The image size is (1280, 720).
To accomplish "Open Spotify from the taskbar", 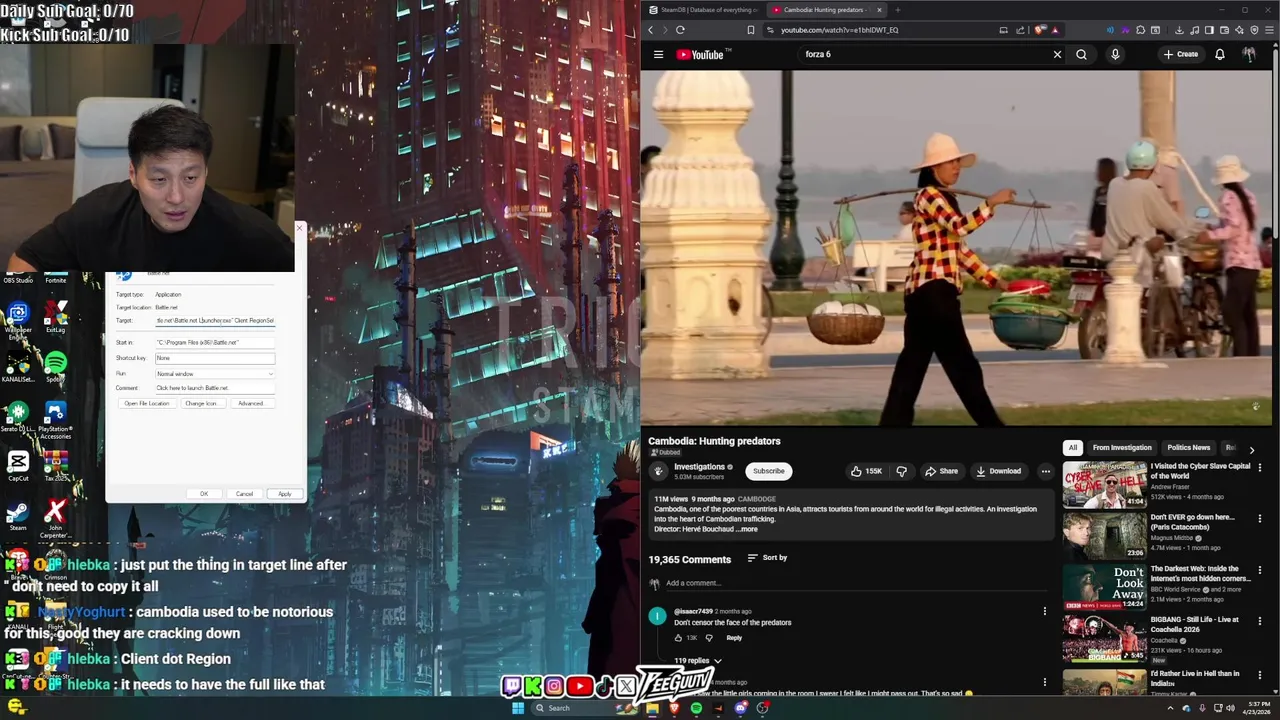I will pyautogui.click(x=696, y=708).
